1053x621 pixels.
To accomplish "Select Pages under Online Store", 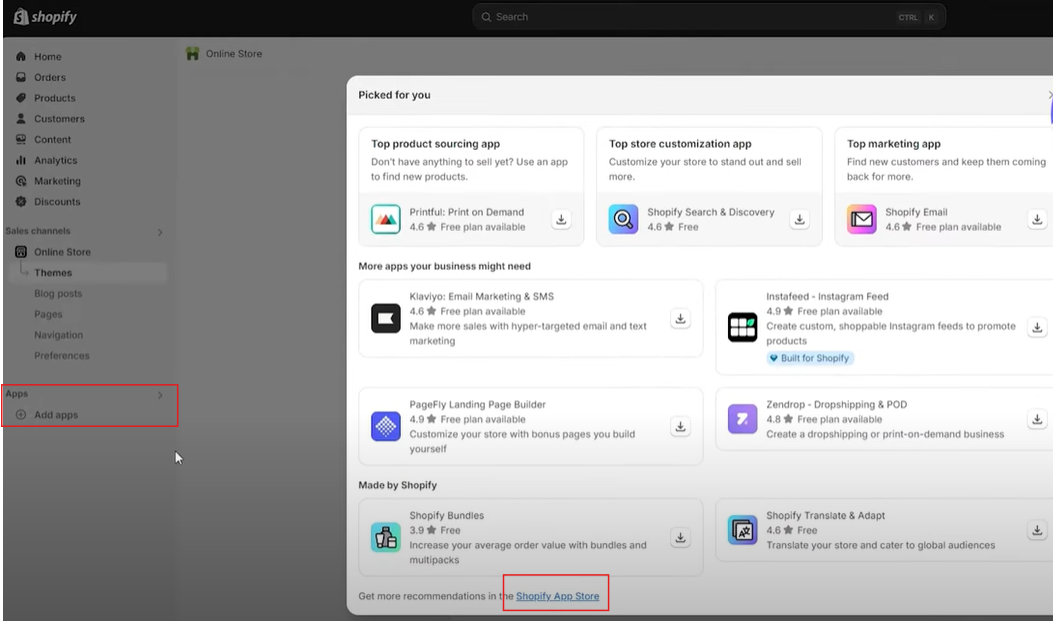I will pyautogui.click(x=48, y=314).
